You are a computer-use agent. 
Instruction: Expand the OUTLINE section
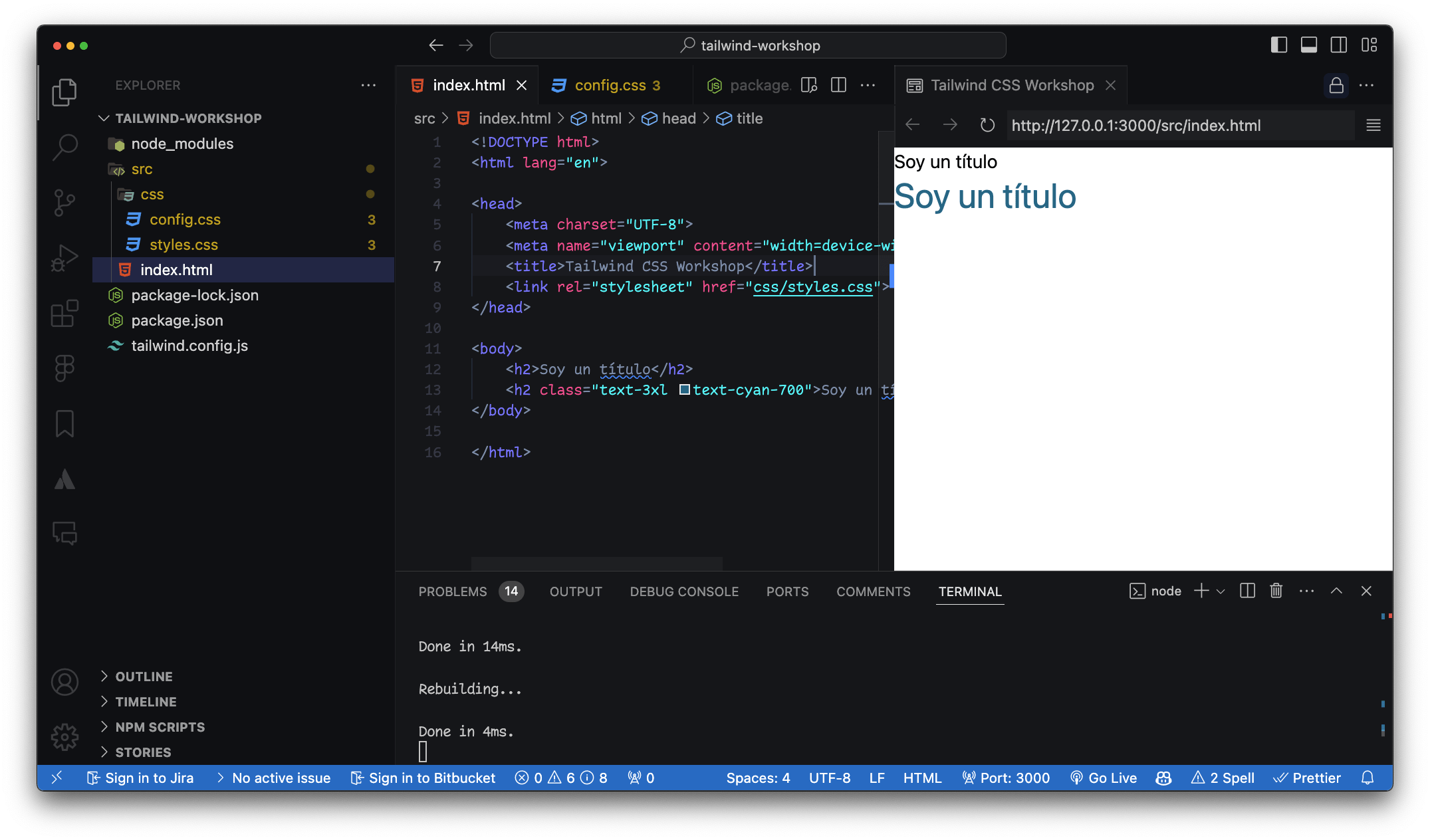(144, 676)
